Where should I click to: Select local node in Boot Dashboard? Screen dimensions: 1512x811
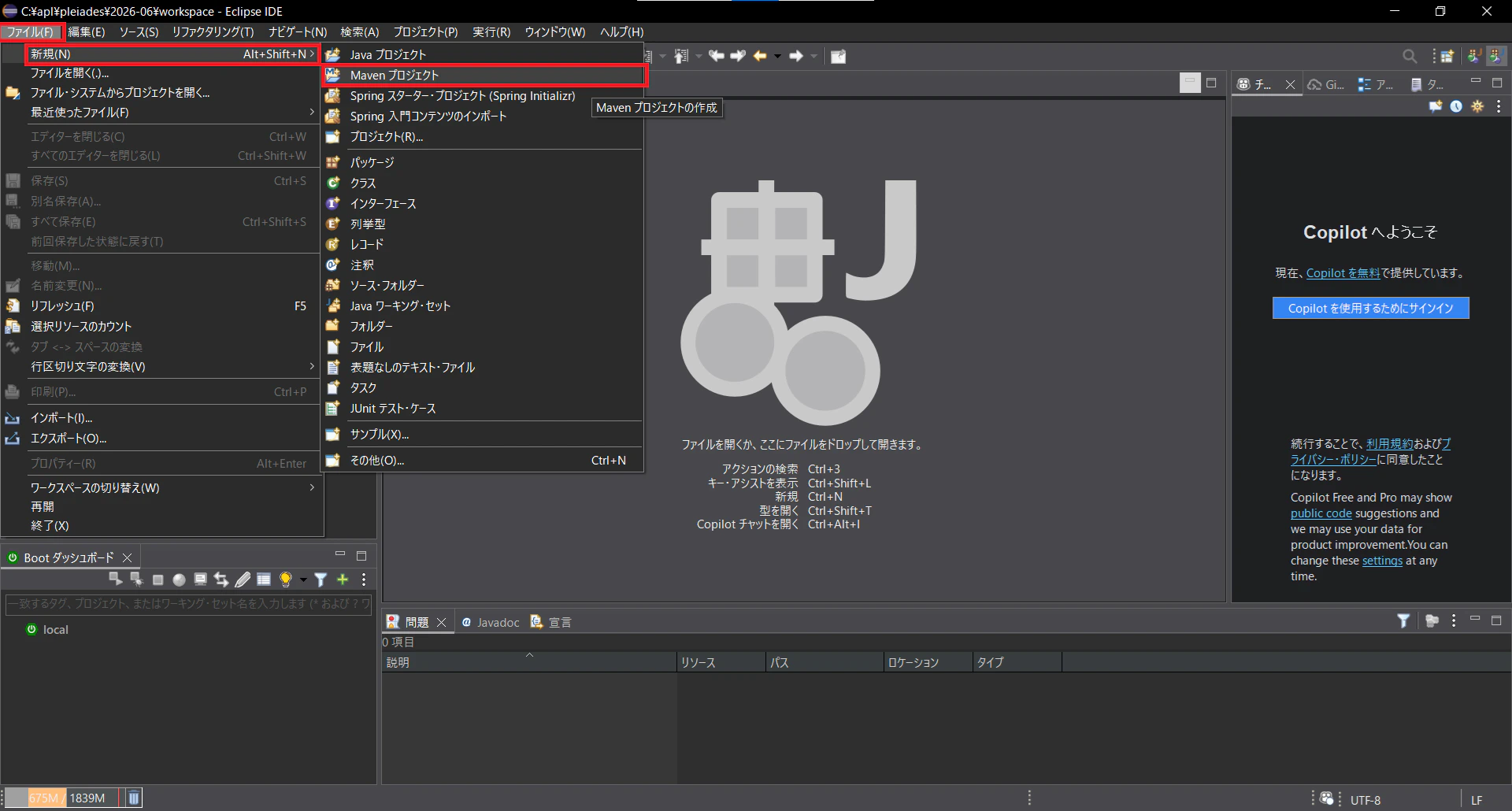tap(47, 630)
